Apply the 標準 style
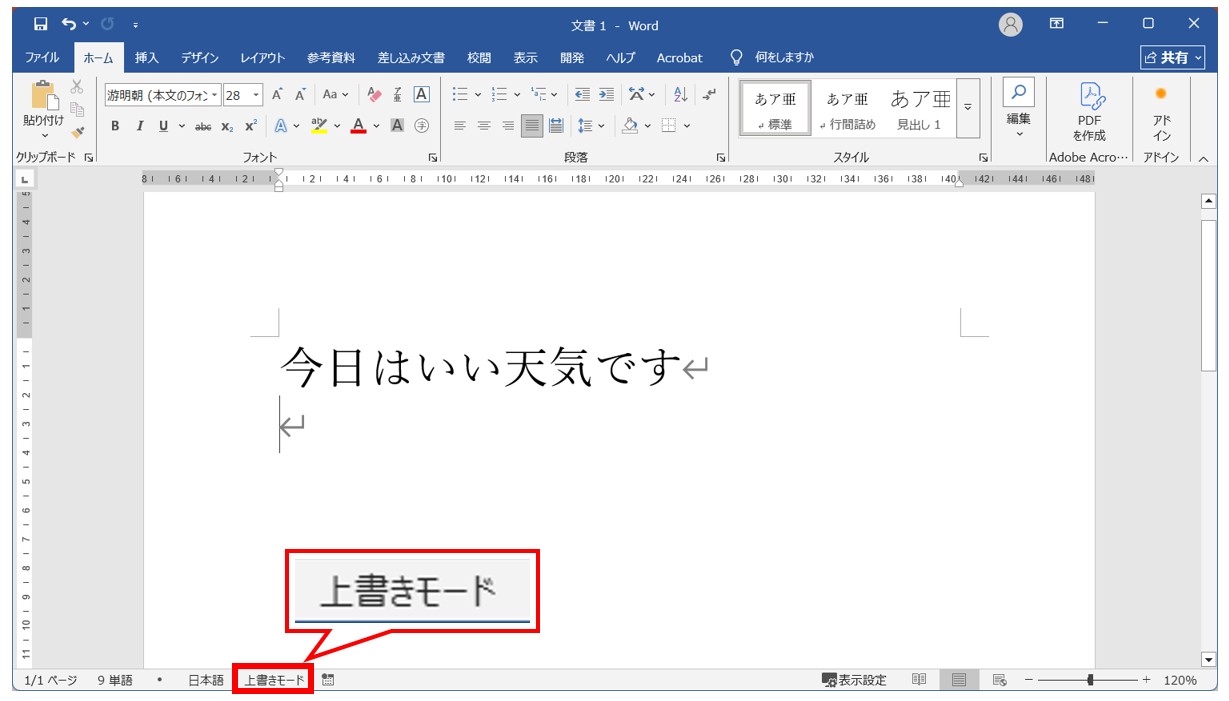1229x701 pixels. coord(776,108)
